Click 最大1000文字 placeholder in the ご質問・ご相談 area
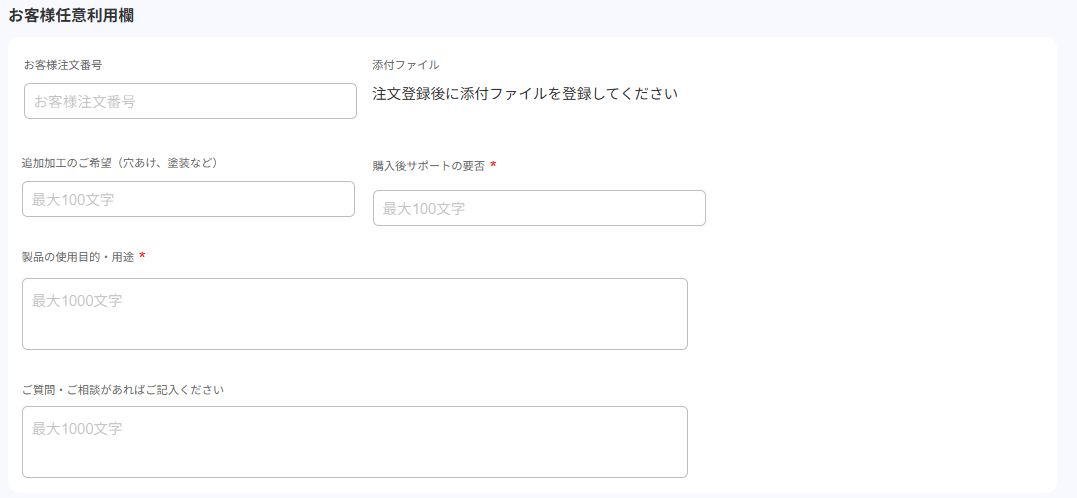Screen dimensions: 1077x498 pos(77,428)
